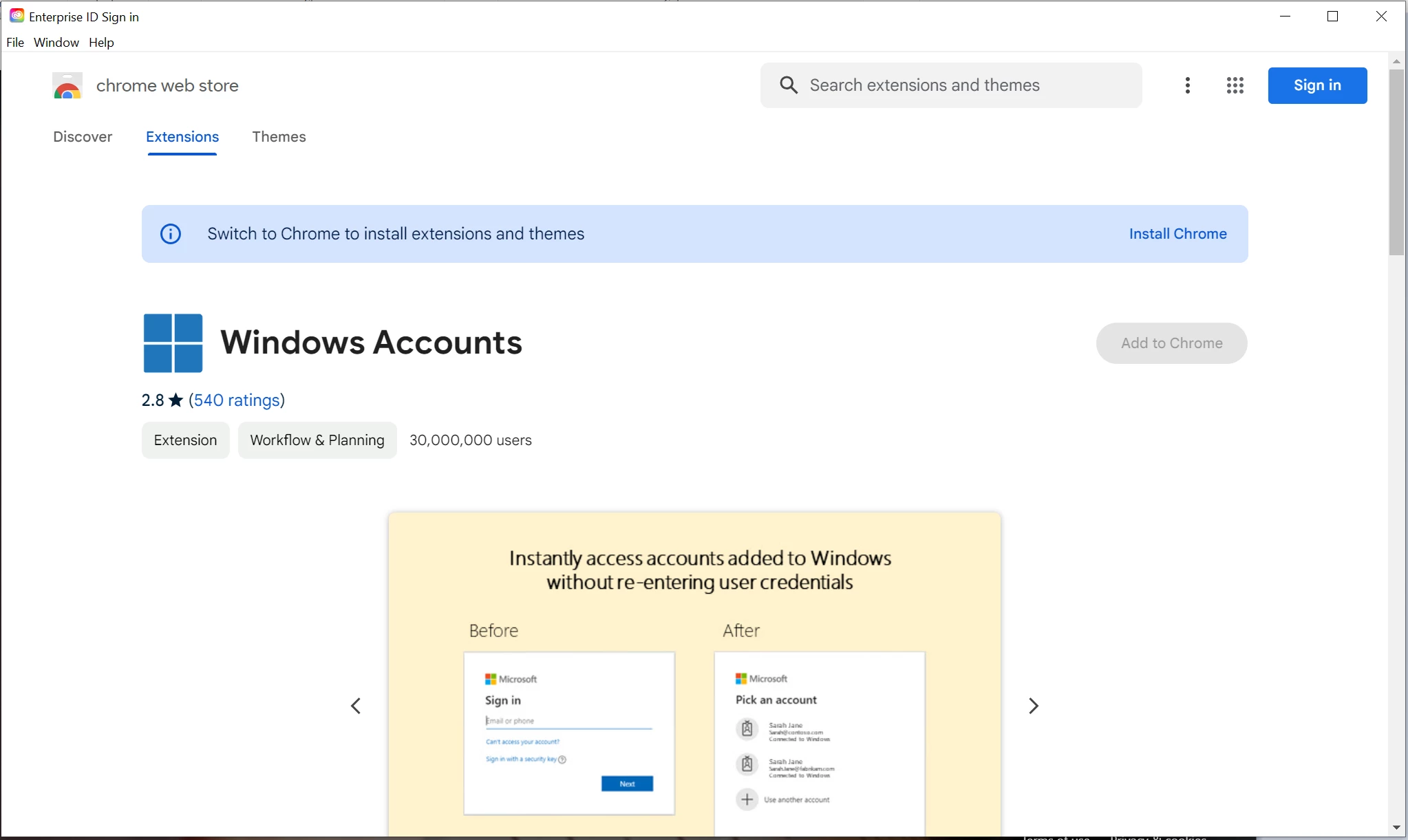The width and height of the screenshot is (1408, 840).
Task: Click the Enterprise ID app icon in title bar
Action: [x=17, y=16]
